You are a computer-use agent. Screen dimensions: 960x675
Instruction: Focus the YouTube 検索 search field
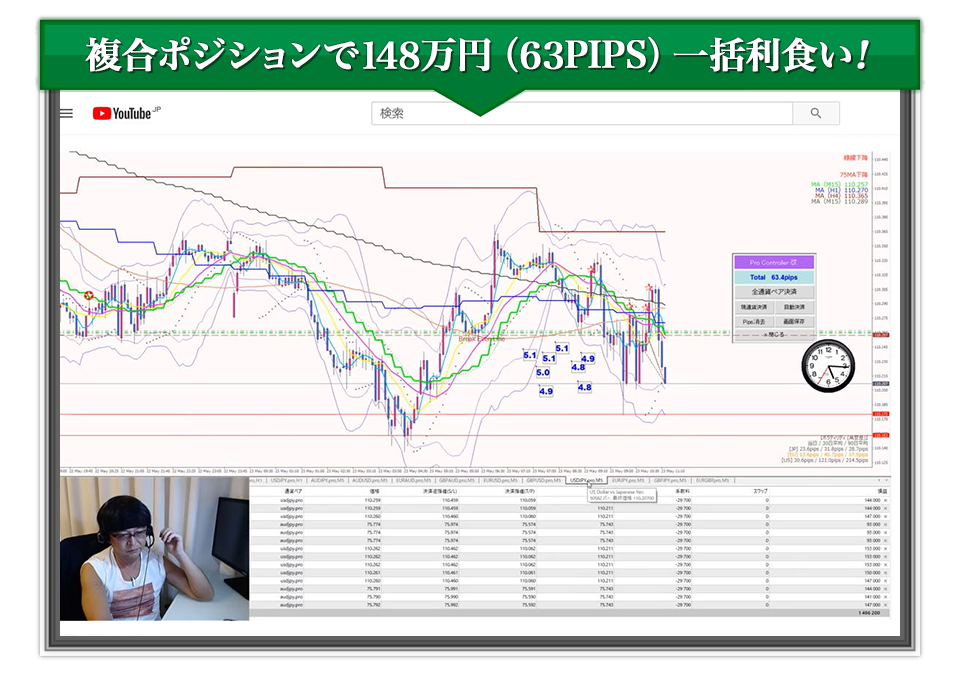coord(582,113)
